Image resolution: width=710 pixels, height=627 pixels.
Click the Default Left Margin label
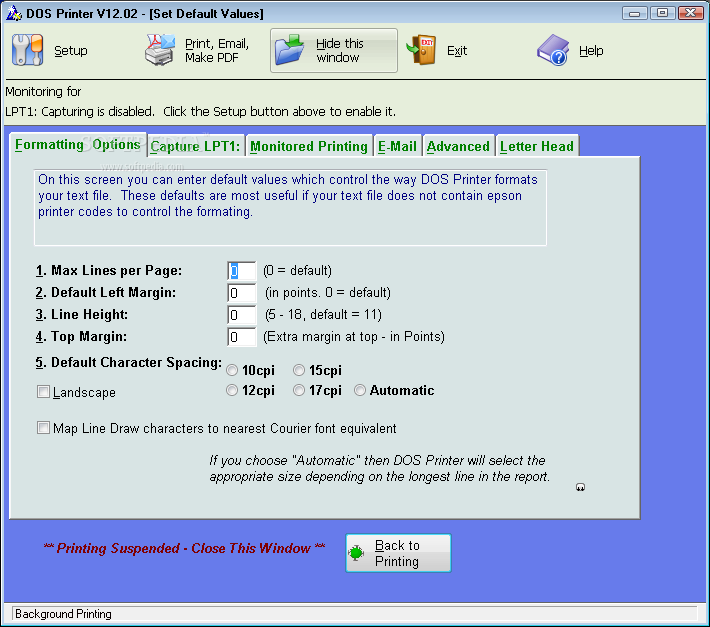pos(106,292)
